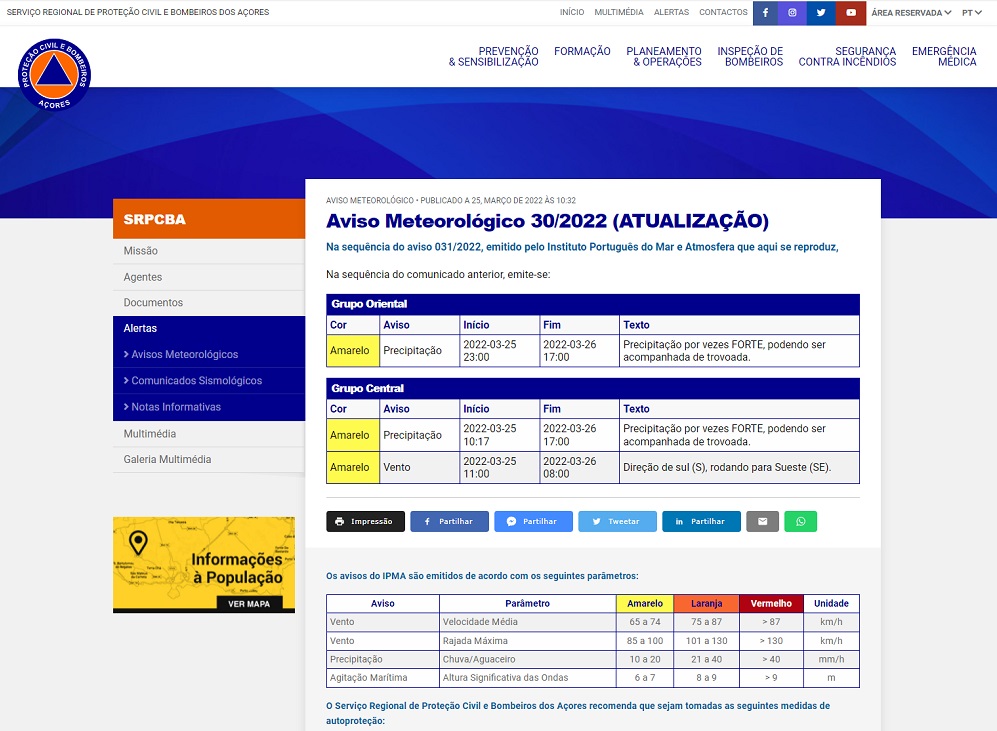Click the yellow Amarelo parameter header cell

click(x=645, y=603)
